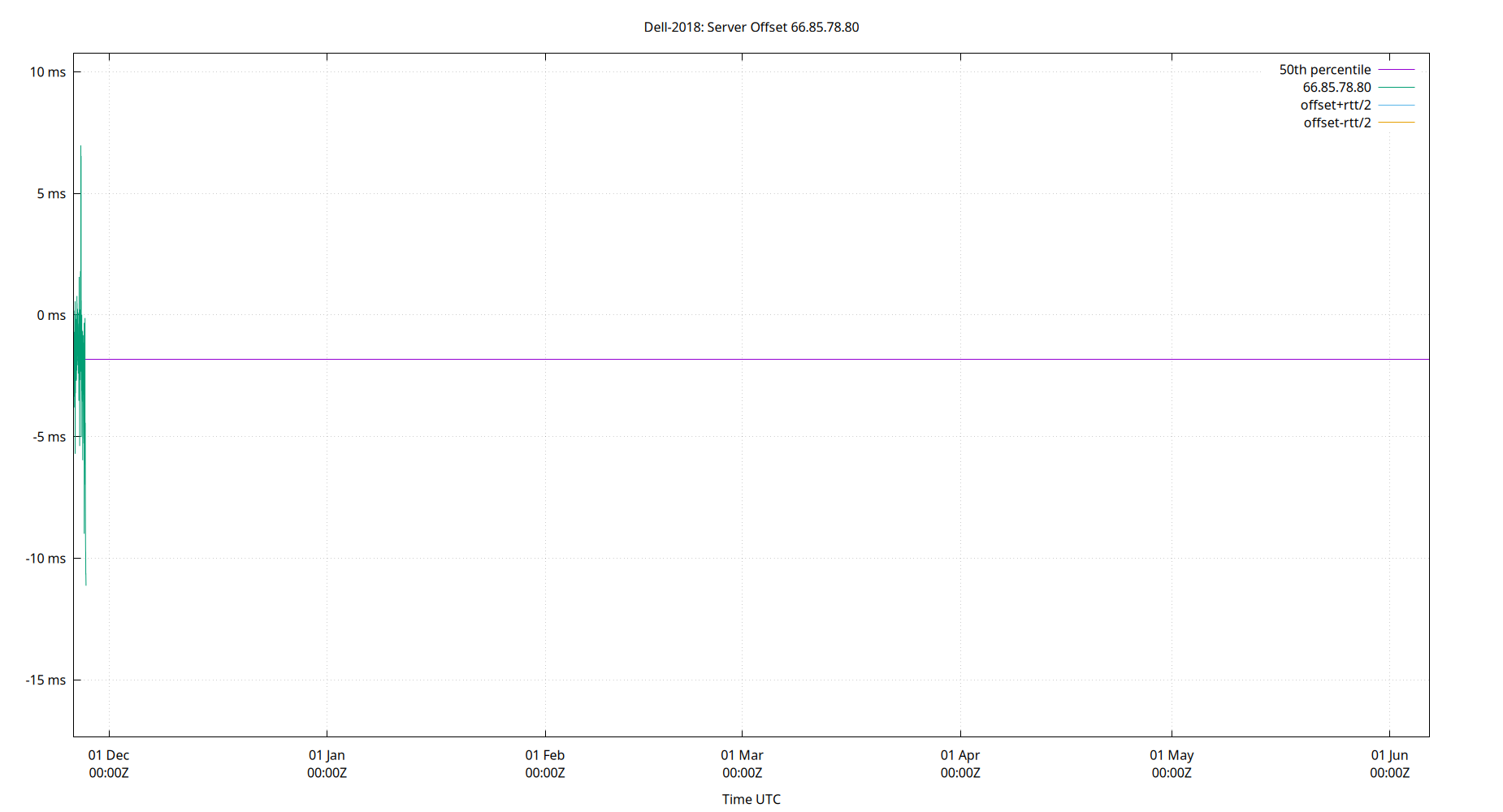Image resolution: width=1503 pixels, height=812 pixels.
Task: Click the 01 Mar 00:00Z label
Action: [x=742, y=764]
